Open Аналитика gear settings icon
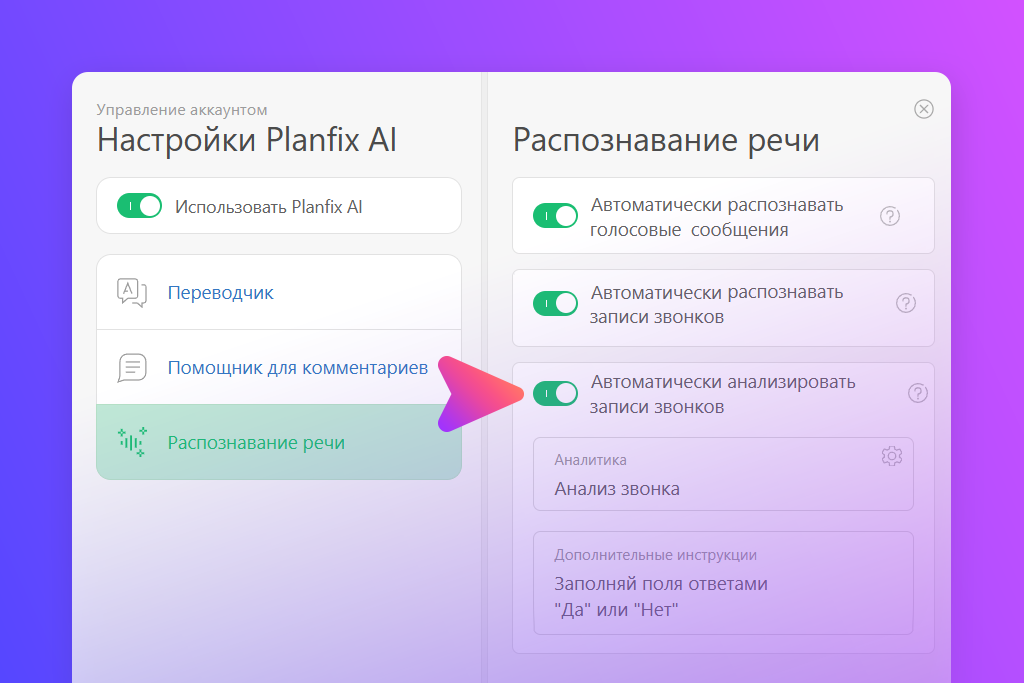1024x683 pixels. point(891,456)
